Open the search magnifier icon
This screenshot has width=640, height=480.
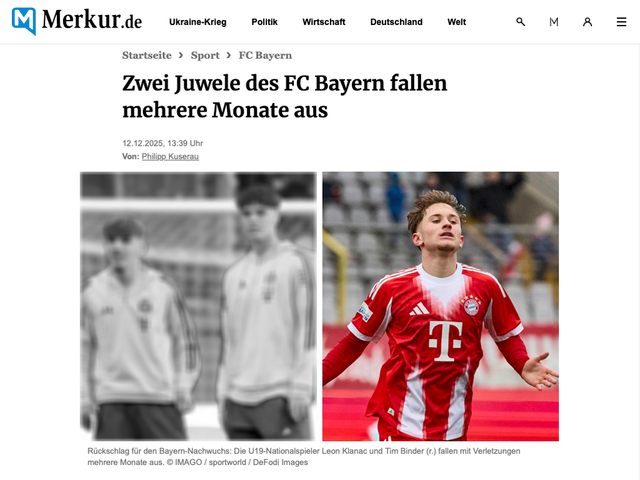520,22
